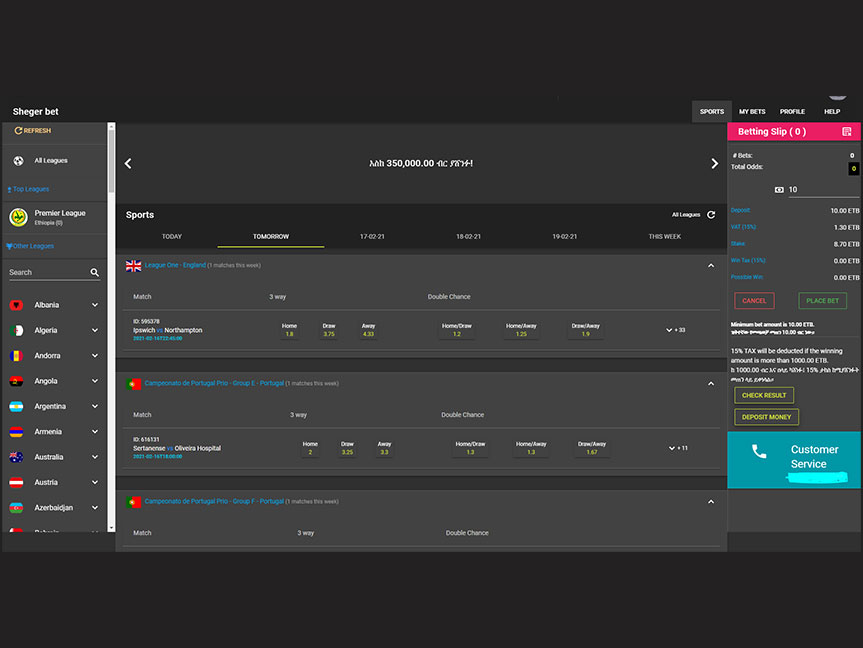Screen dimensions: 863x648
Task: Click the money icon beside stake amount
Action: coord(779,190)
